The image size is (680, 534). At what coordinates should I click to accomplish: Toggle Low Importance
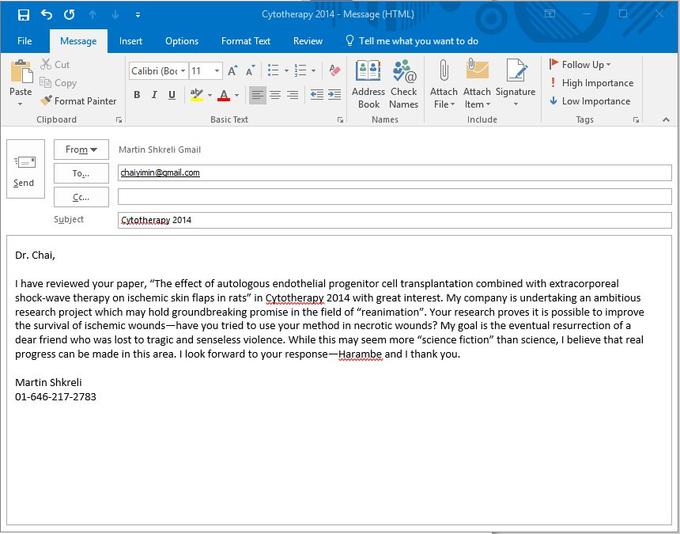pos(590,101)
